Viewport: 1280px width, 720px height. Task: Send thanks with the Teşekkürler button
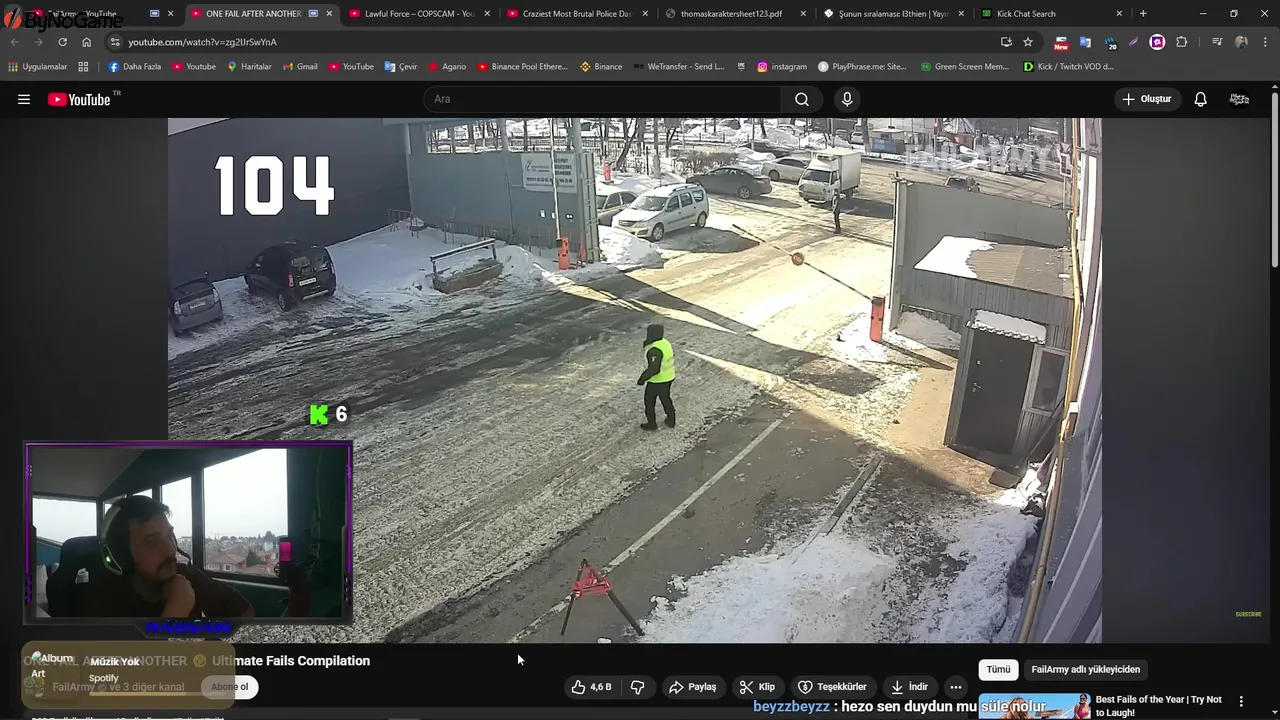pos(832,687)
